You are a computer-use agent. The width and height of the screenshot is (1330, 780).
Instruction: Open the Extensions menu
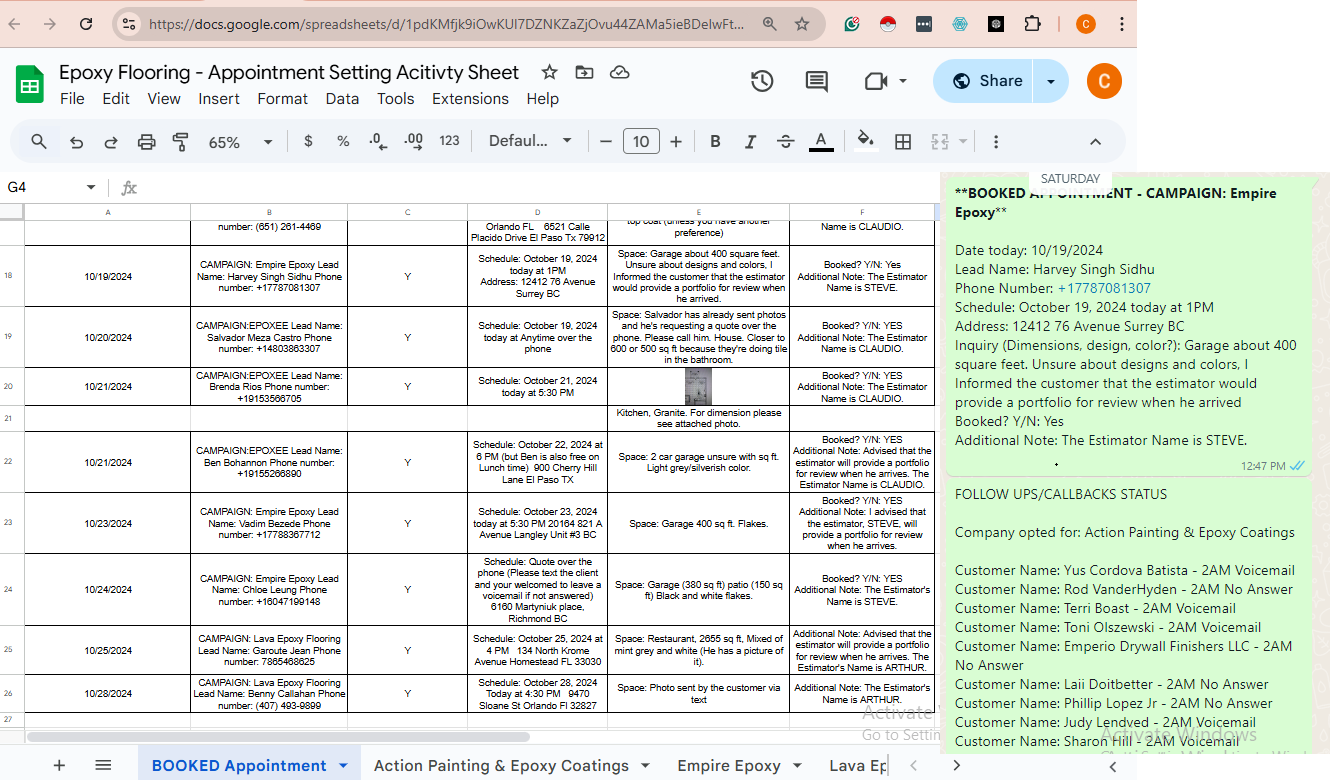[x=470, y=99]
